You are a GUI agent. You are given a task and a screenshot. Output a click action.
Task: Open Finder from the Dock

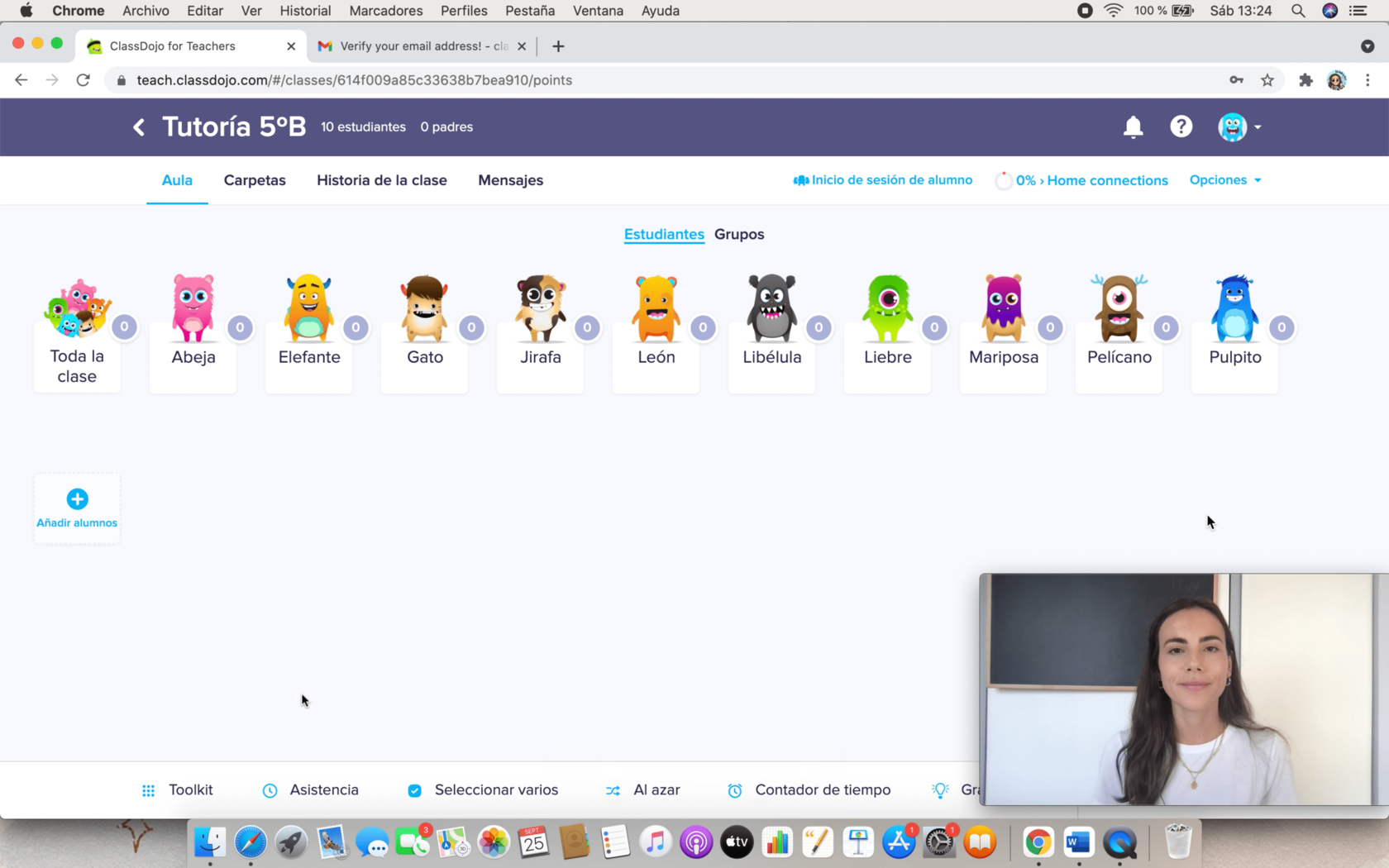(x=210, y=842)
